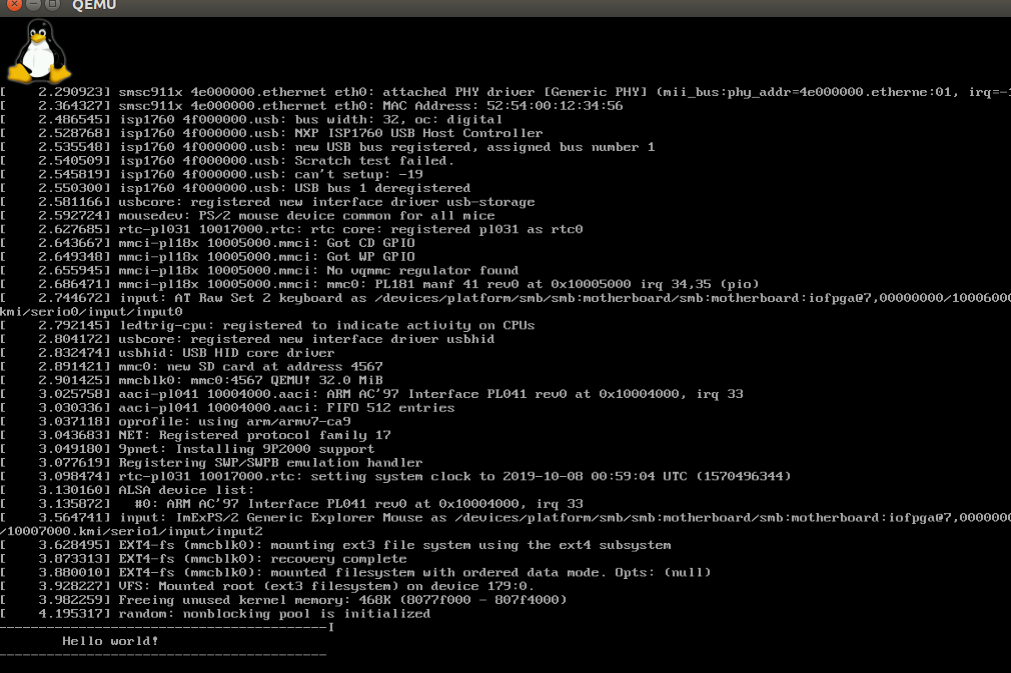The image size is (1011, 673).
Task: Click the 'ALSA device list:' line
Action: 128,490
